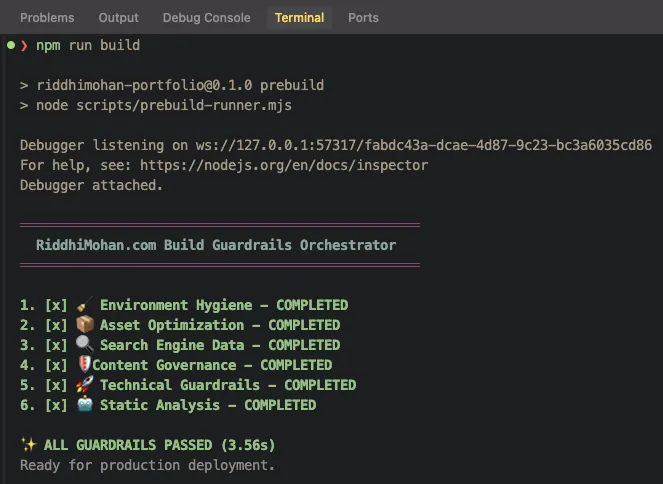Click the green command status dot
Image resolution: width=663 pixels, height=484 pixels.
point(11,45)
